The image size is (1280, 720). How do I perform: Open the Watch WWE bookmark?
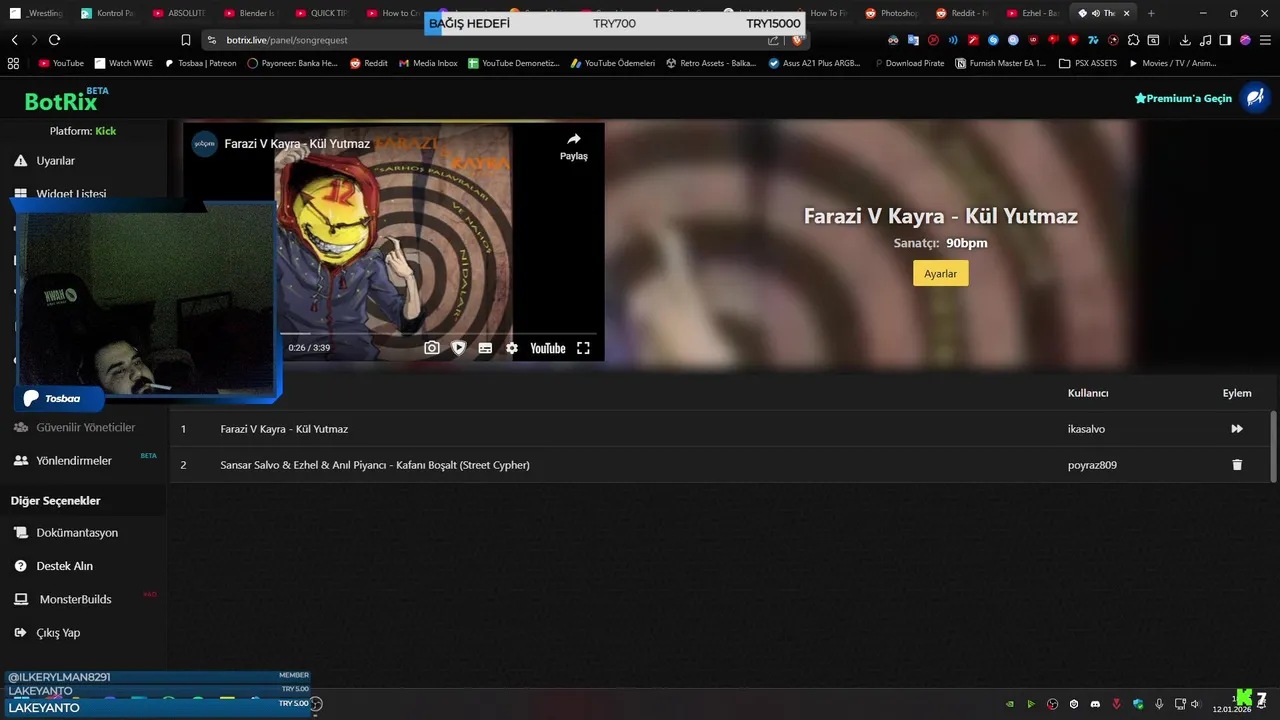pyautogui.click(x=124, y=63)
